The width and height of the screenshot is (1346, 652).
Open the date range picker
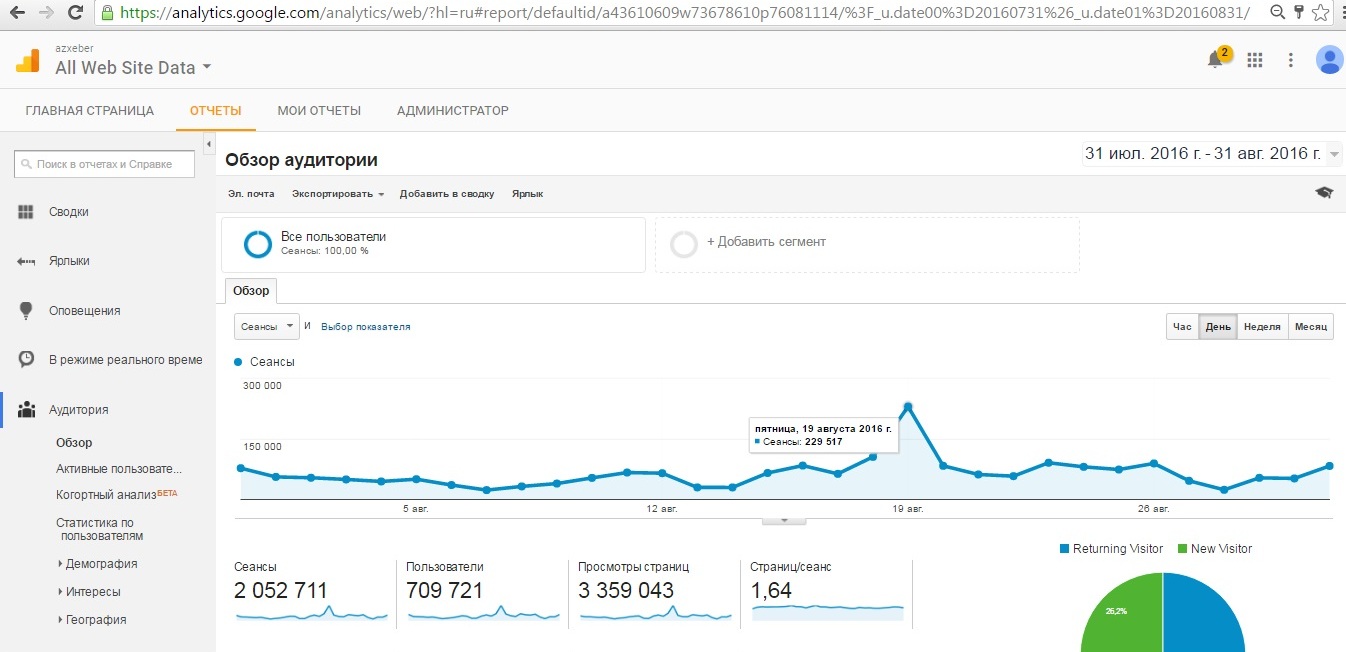point(1212,154)
